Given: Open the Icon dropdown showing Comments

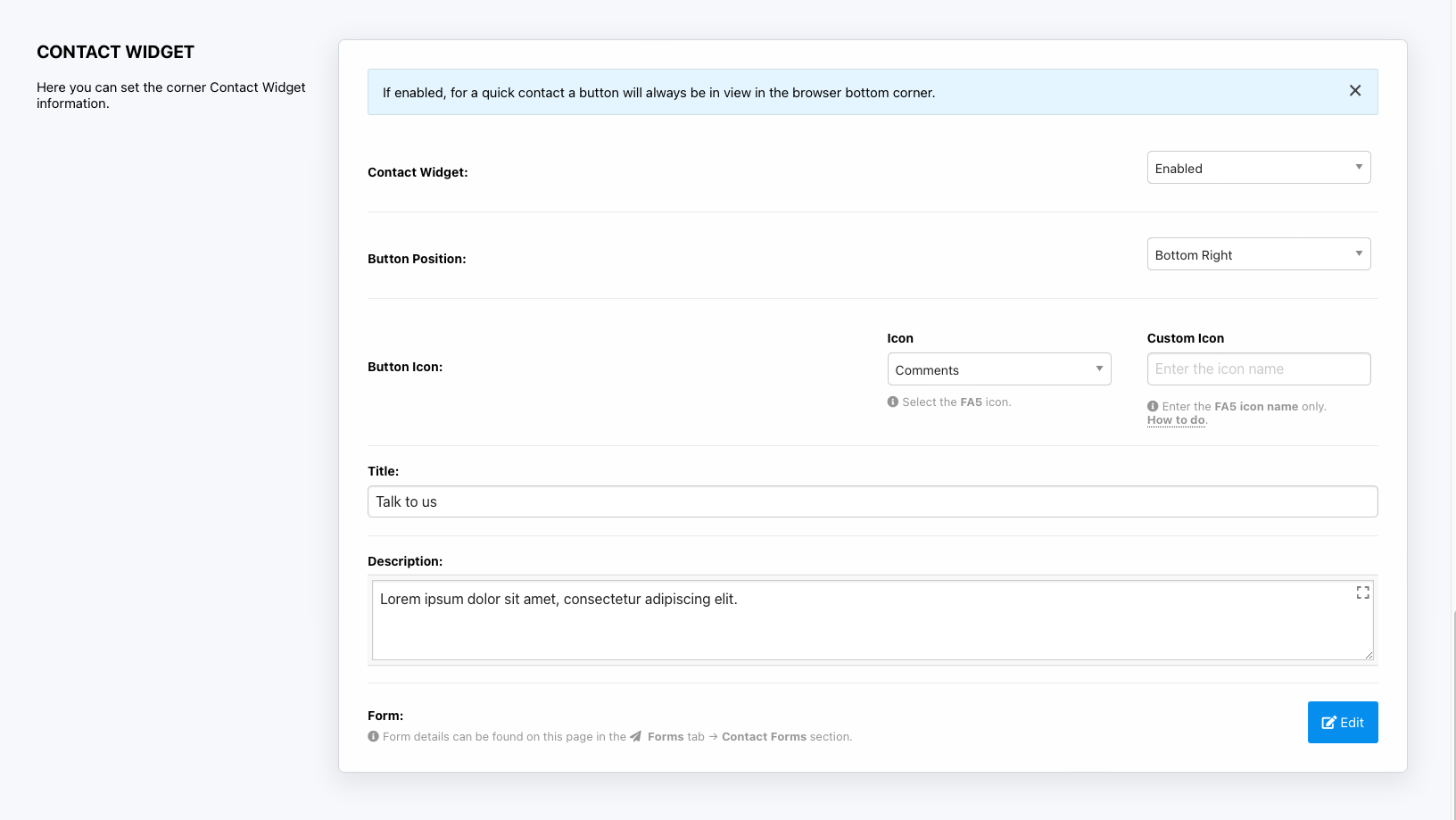Looking at the screenshot, I should (998, 369).
